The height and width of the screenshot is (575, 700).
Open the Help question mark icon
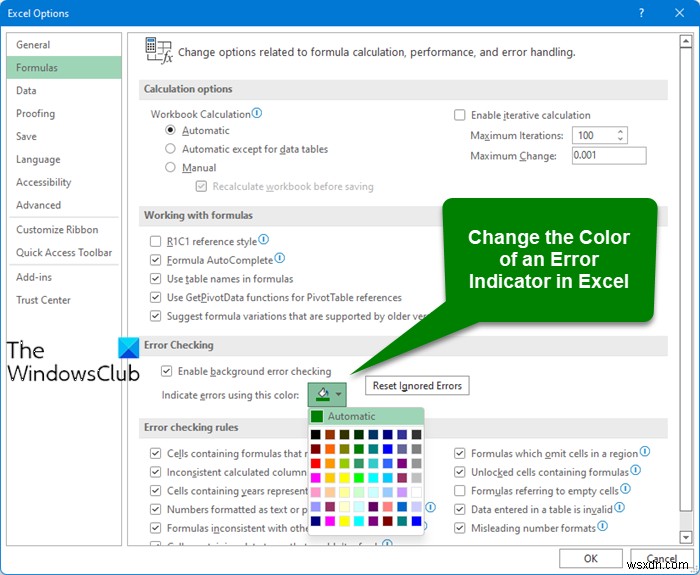pos(642,13)
